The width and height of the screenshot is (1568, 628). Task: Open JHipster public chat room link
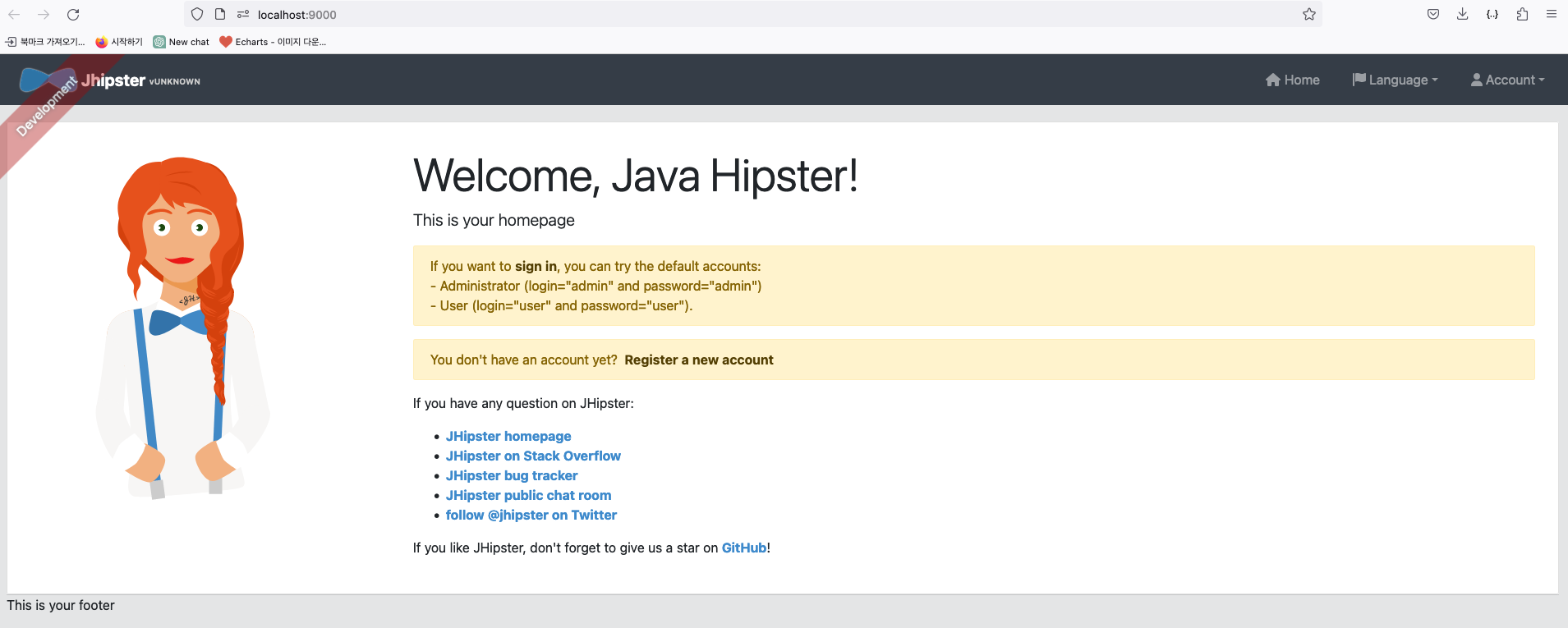pyautogui.click(x=528, y=495)
